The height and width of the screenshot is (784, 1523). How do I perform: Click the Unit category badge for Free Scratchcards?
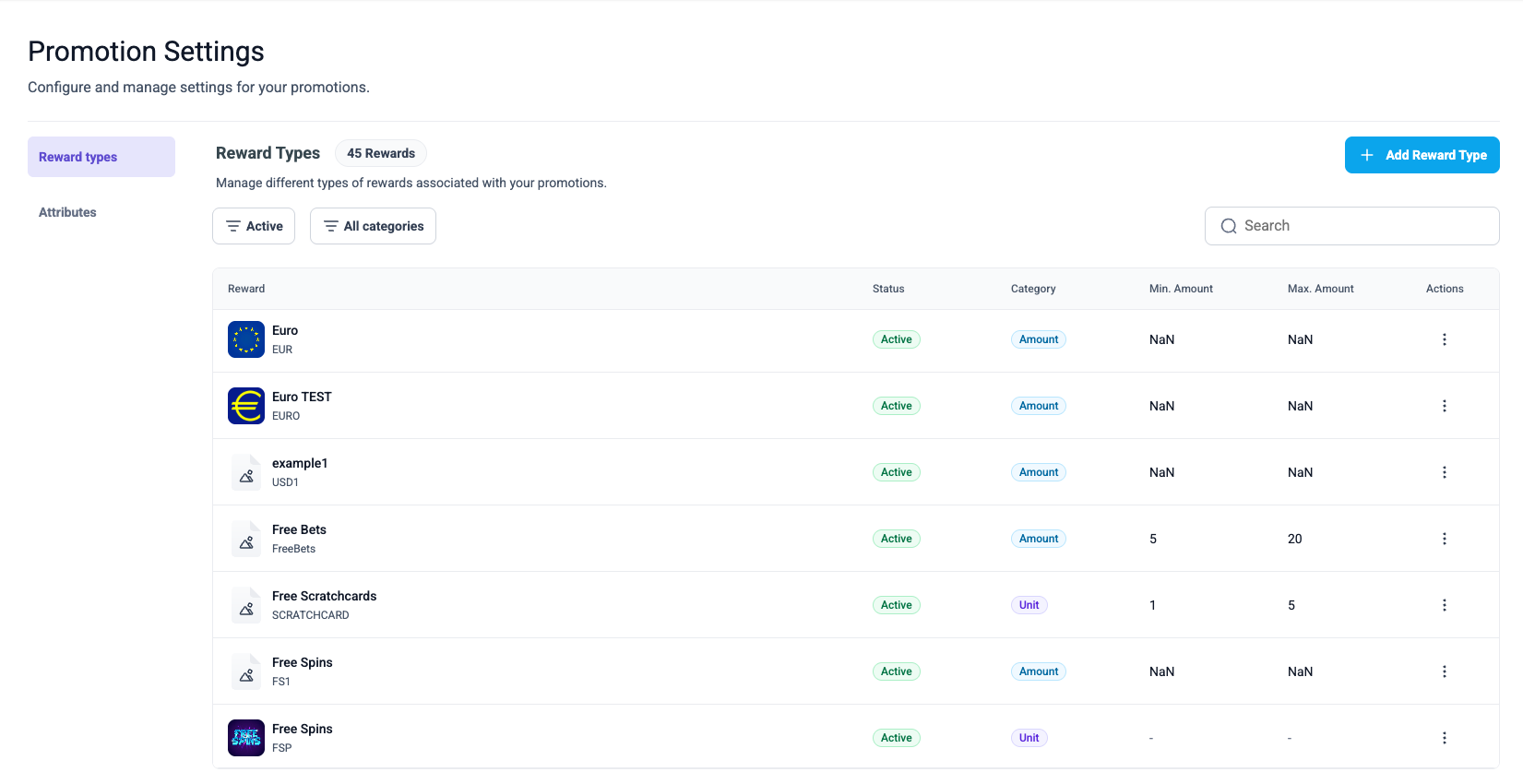[1029, 605]
